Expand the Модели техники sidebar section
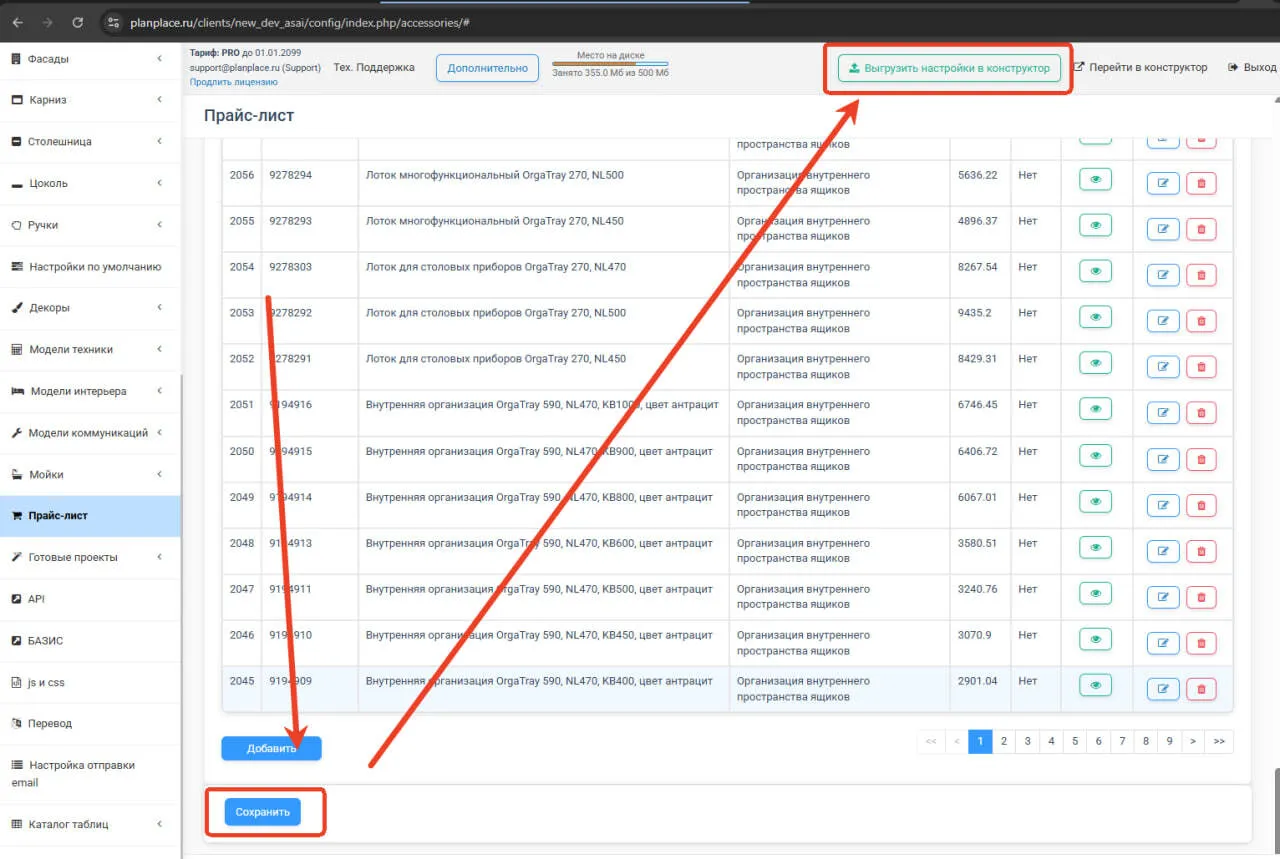Viewport: 1280px width, 859px height. click(x=89, y=350)
